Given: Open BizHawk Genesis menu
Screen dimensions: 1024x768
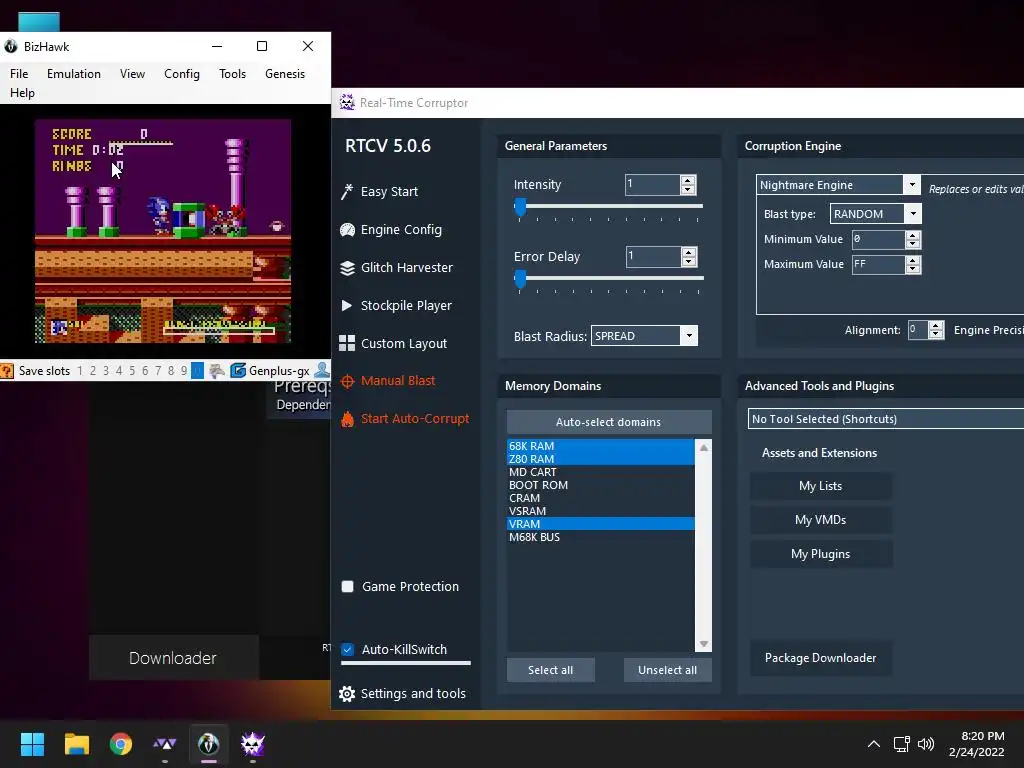Looking at the screenshot, I should pyautogui.click(x=285, y=74).
